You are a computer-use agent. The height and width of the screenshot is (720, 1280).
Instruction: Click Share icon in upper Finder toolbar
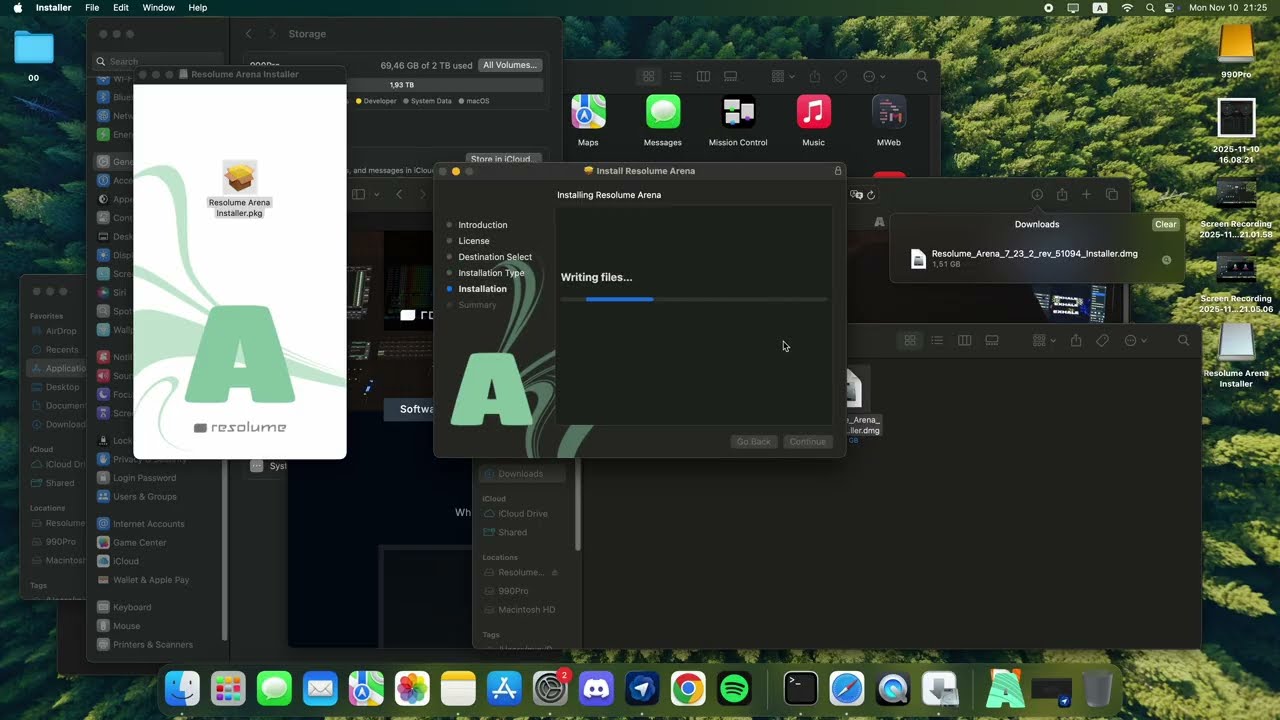click(x=815, y=76)
